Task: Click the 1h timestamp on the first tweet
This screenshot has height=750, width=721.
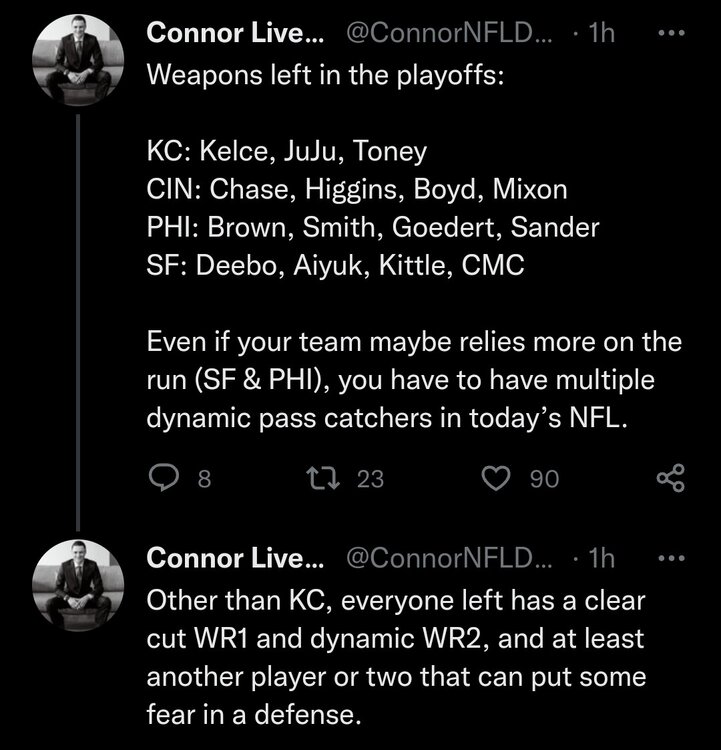Action: 600,34
